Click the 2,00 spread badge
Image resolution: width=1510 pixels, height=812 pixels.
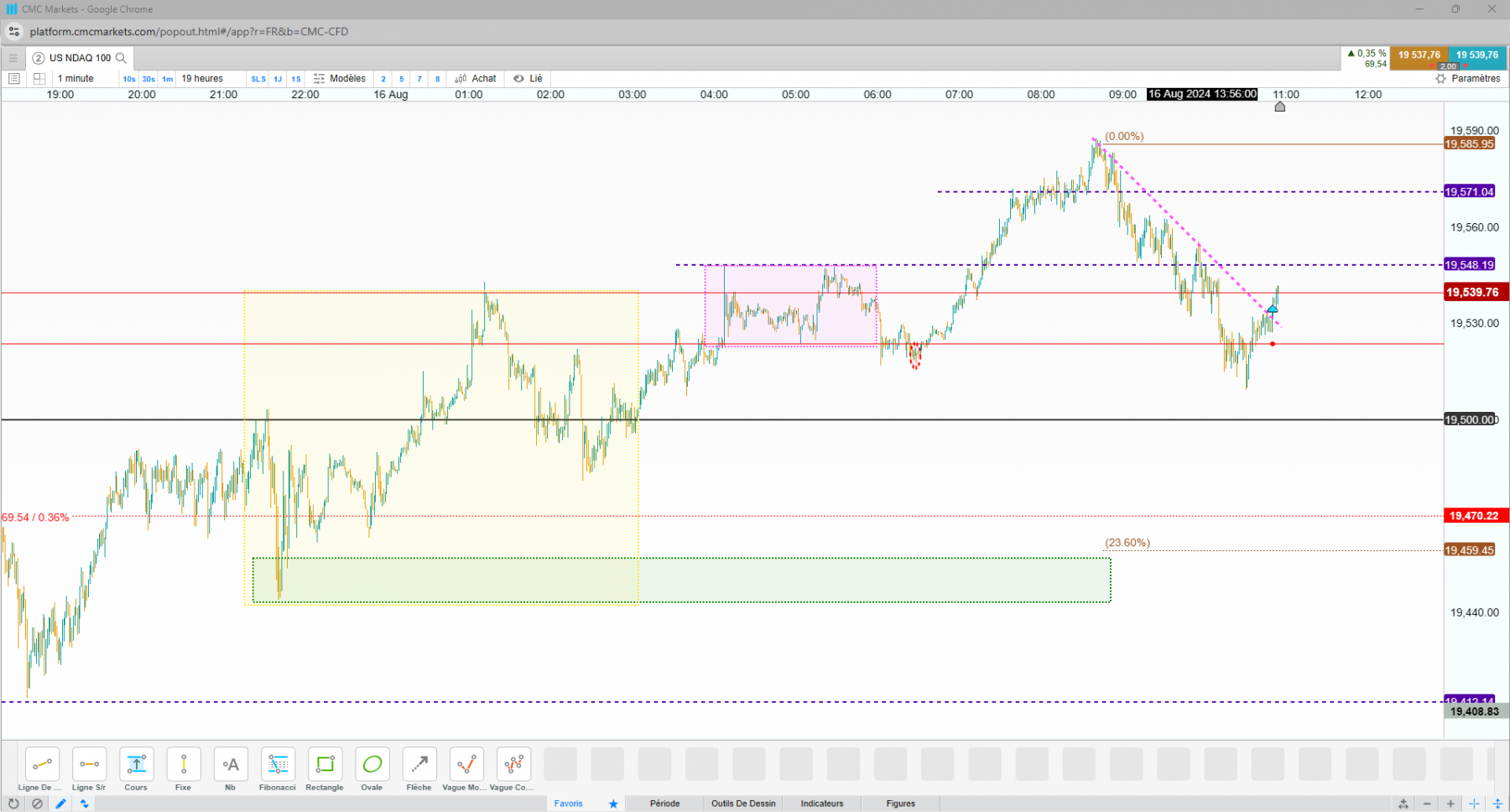[1449, 66]
